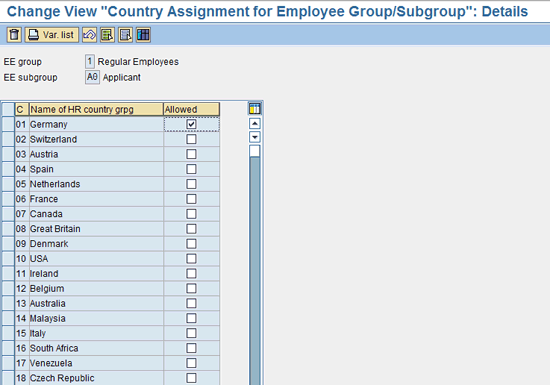
Task: Click the 'Netherlands' country name cell
Action: click(x=96, y=184)
